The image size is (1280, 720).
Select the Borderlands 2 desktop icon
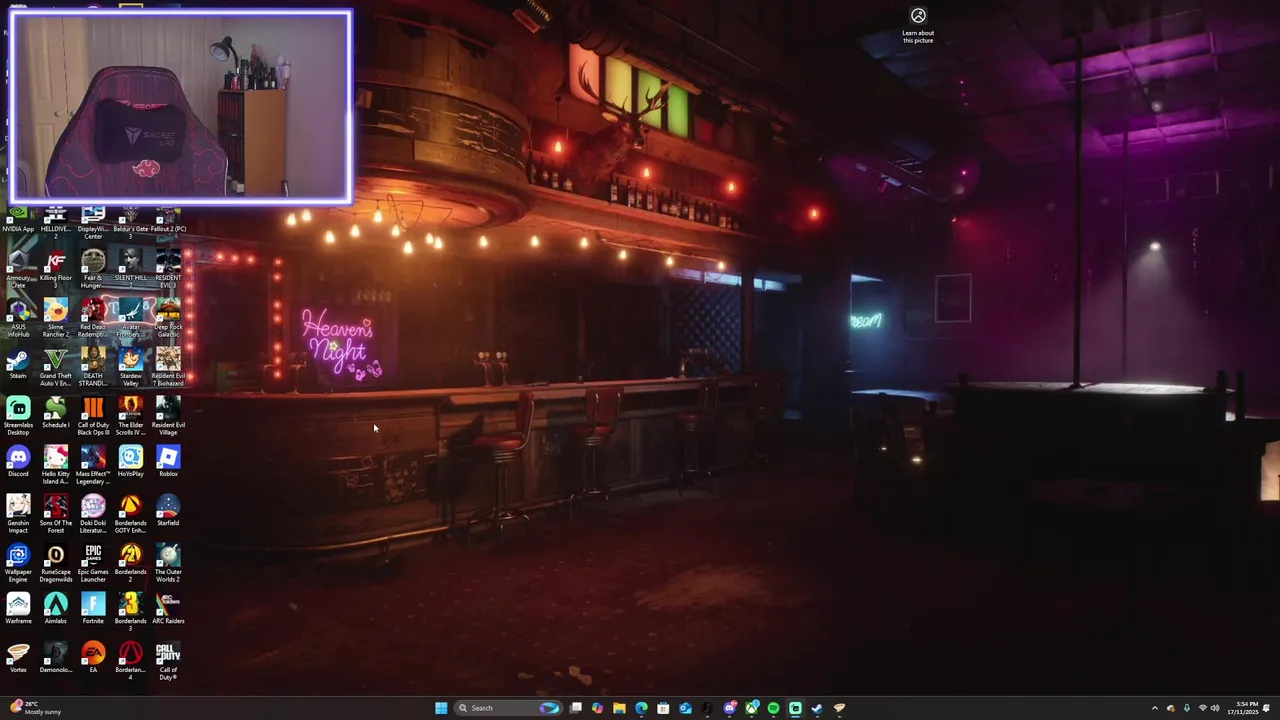(131, 563)
